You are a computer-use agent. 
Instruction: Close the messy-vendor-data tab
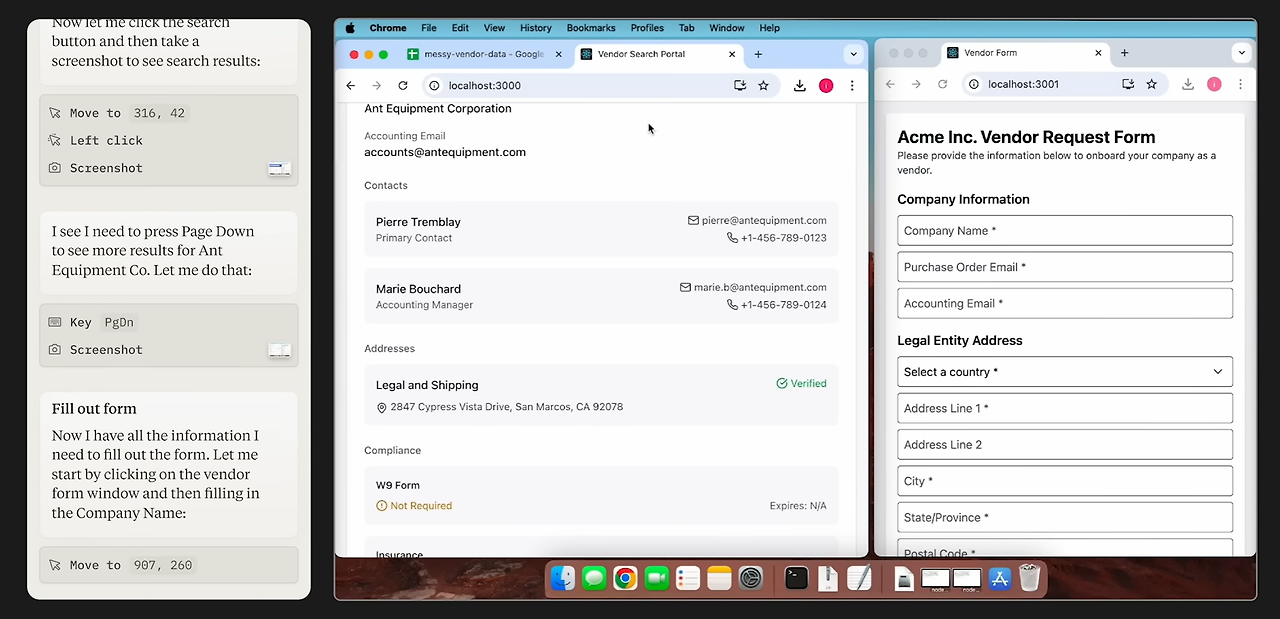click(560, 54)
